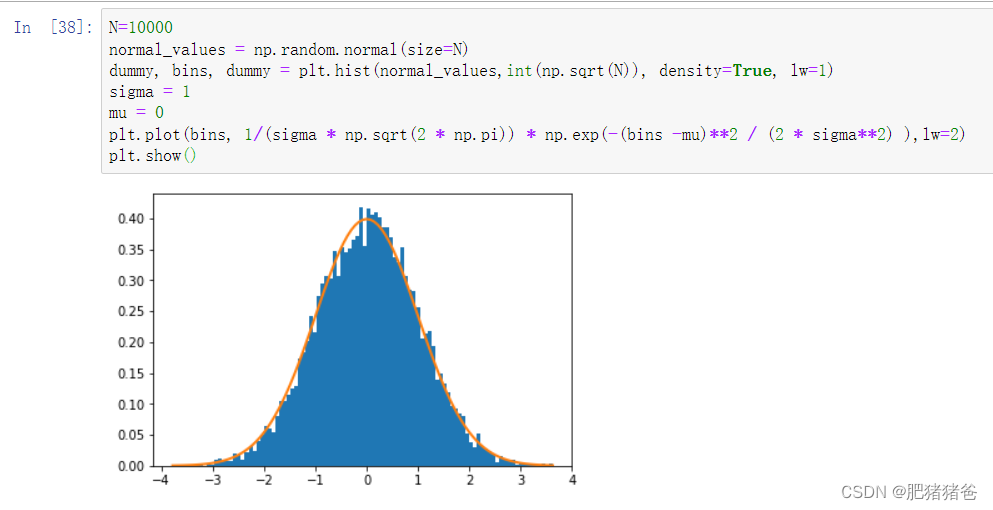This screenshot has height=510, width=993.
Task: Click the 0.10 y-axis tick label
Action: [131, 404]
